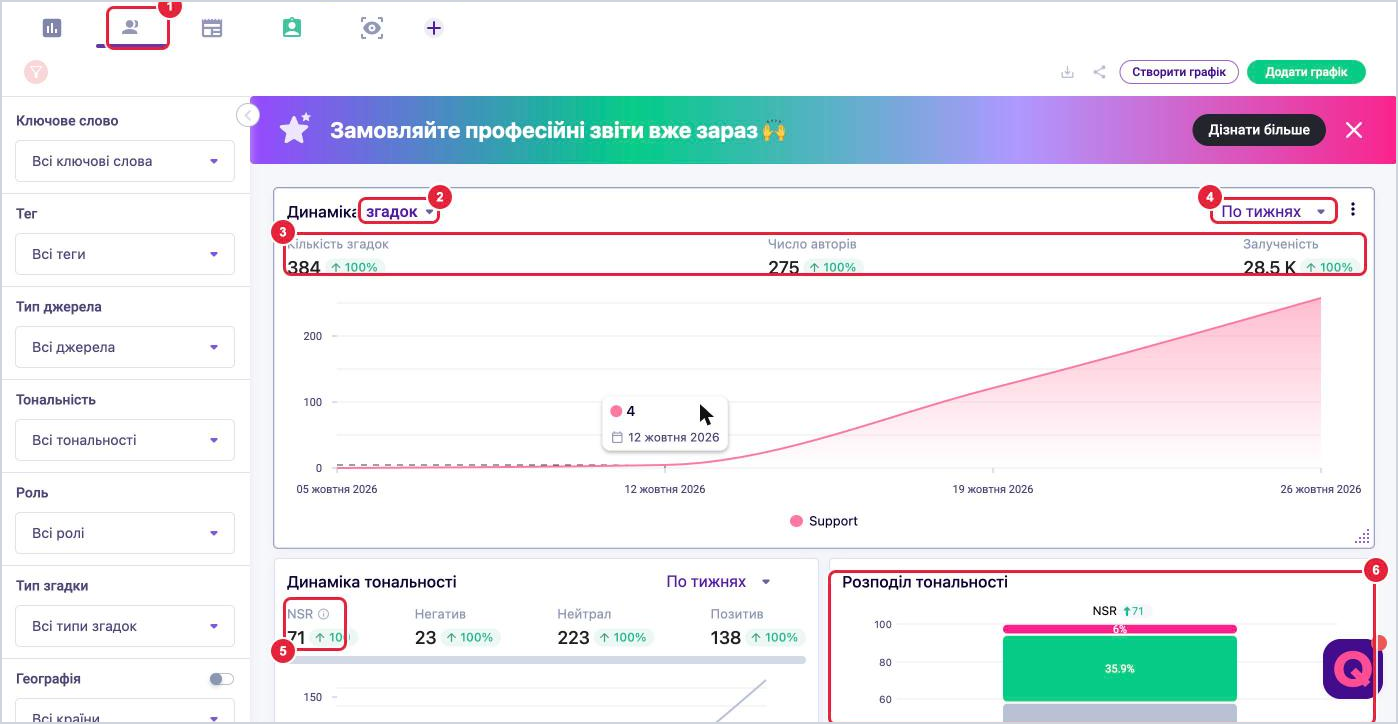Open the three-dot menu of mentions chart
The width and height of the screenshot is (1398, 724).
(x=1353, y=209)
